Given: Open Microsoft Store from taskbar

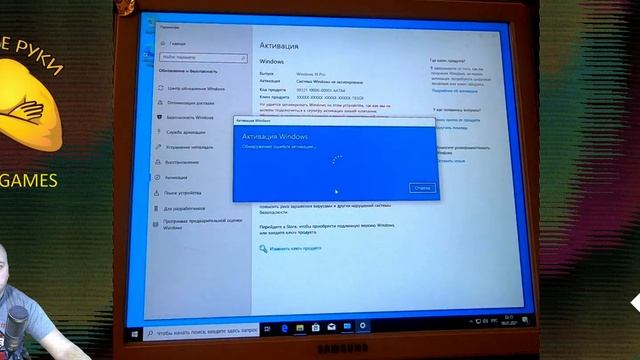Looking at the screenshot, I should click(316, 327).
